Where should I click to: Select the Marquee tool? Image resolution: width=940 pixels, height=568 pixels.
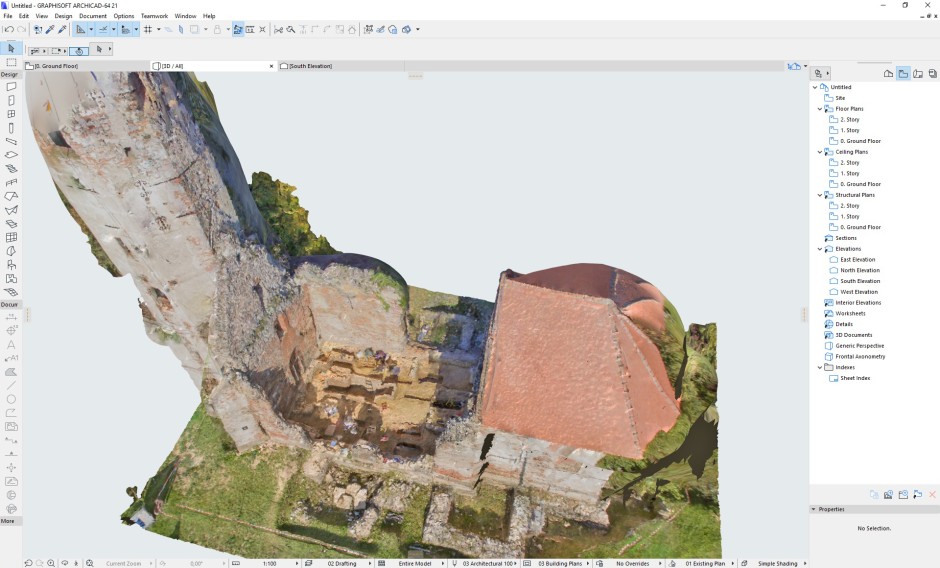click(x=11, y=62)
